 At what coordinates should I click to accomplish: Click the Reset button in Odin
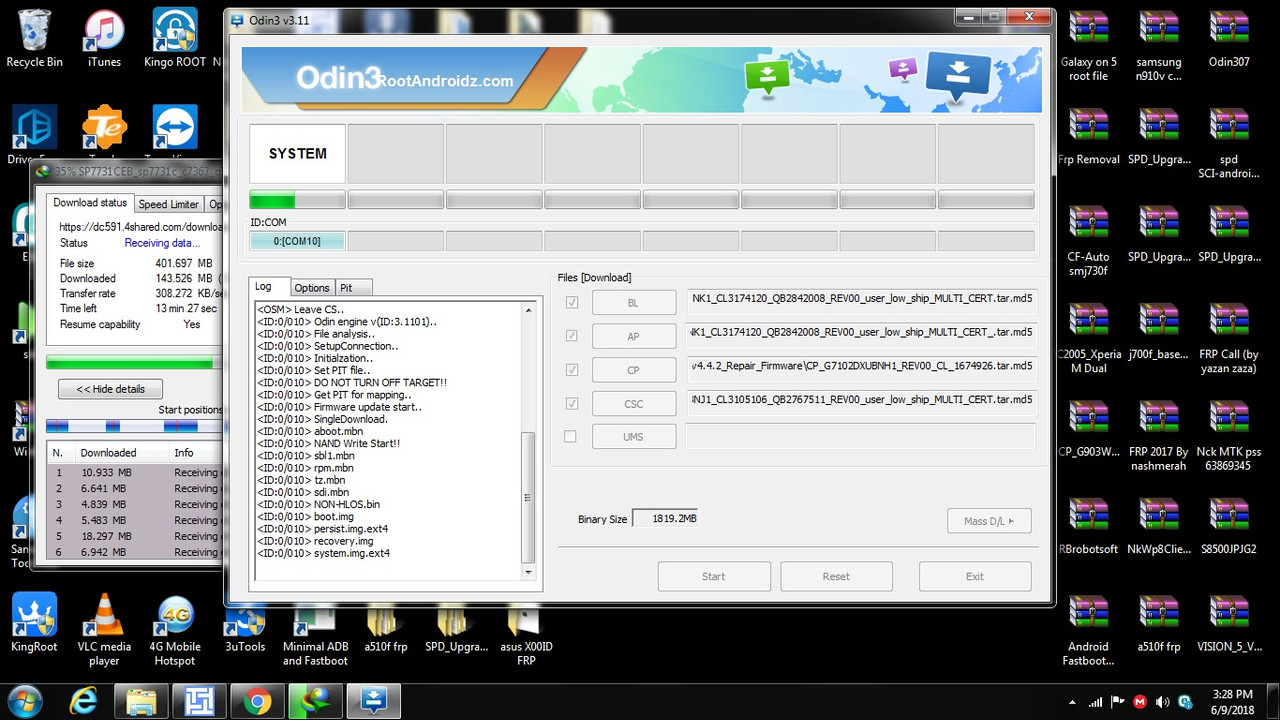(x=836, y=576)
